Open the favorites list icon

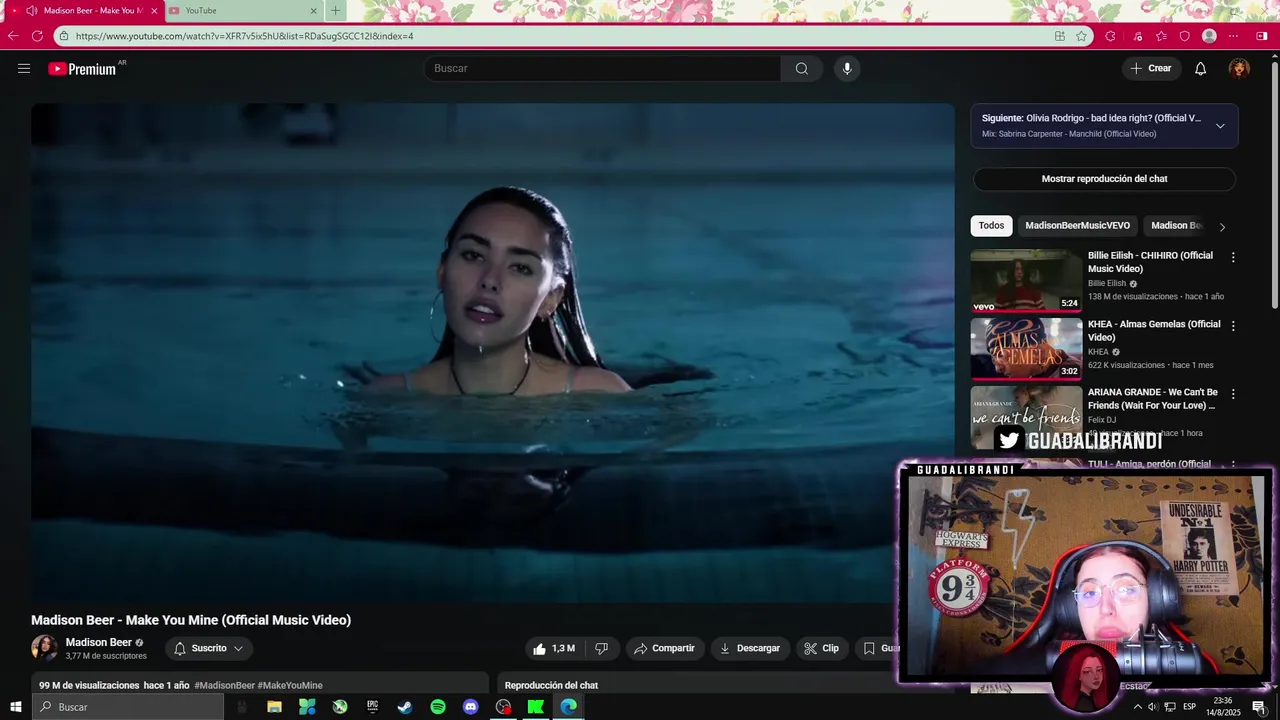[1161, 36]
